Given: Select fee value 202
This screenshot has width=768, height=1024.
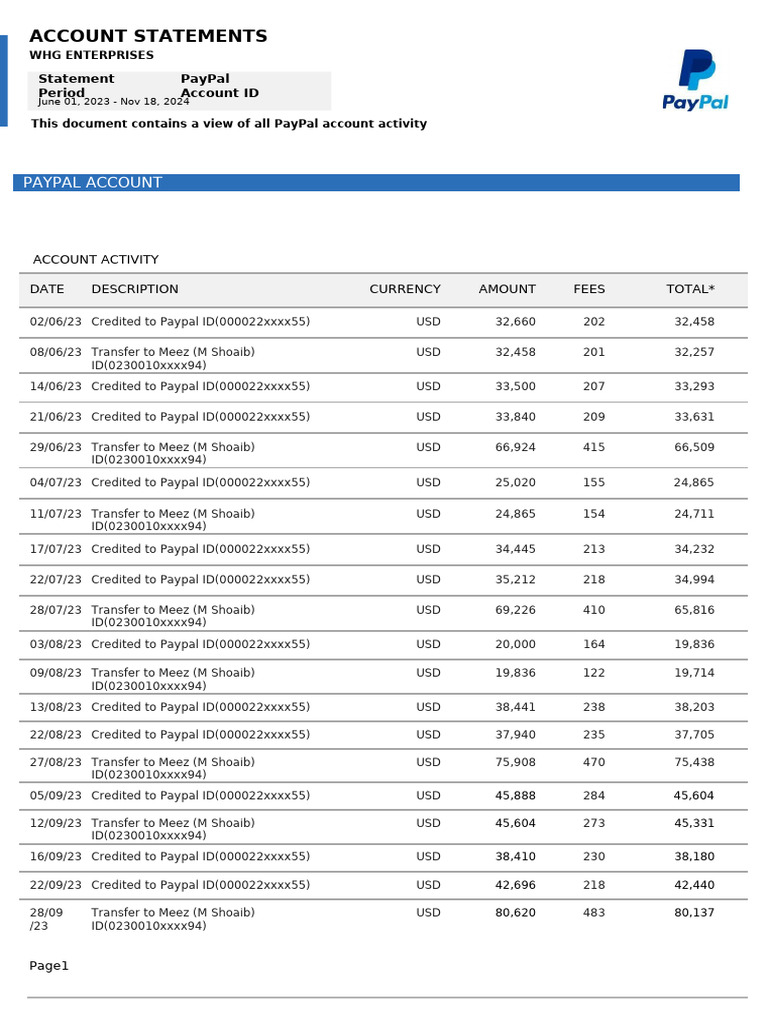Looking at the screenshot, I should point(594,321).
